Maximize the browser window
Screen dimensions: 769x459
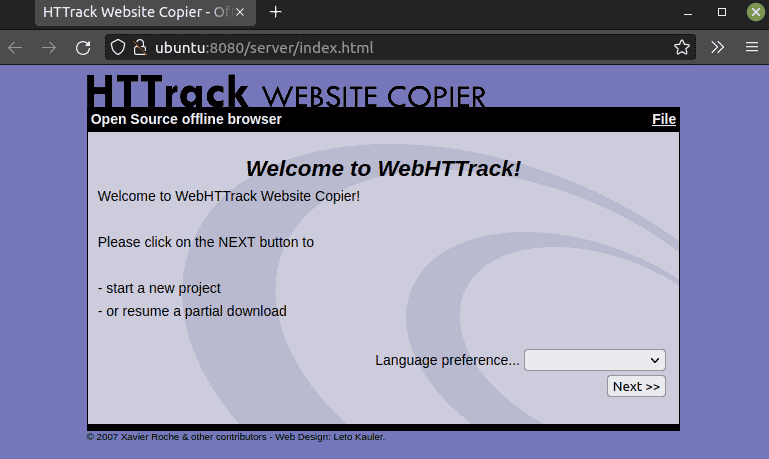coord(722,12)
